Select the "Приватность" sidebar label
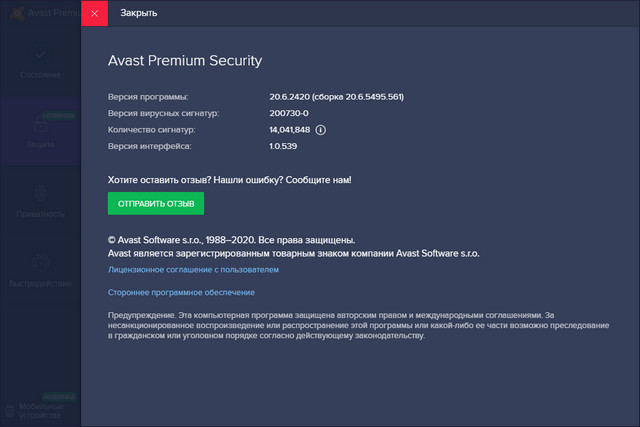Image resolution: width=640 pixels, height=427 pixels. click(40, 214)
